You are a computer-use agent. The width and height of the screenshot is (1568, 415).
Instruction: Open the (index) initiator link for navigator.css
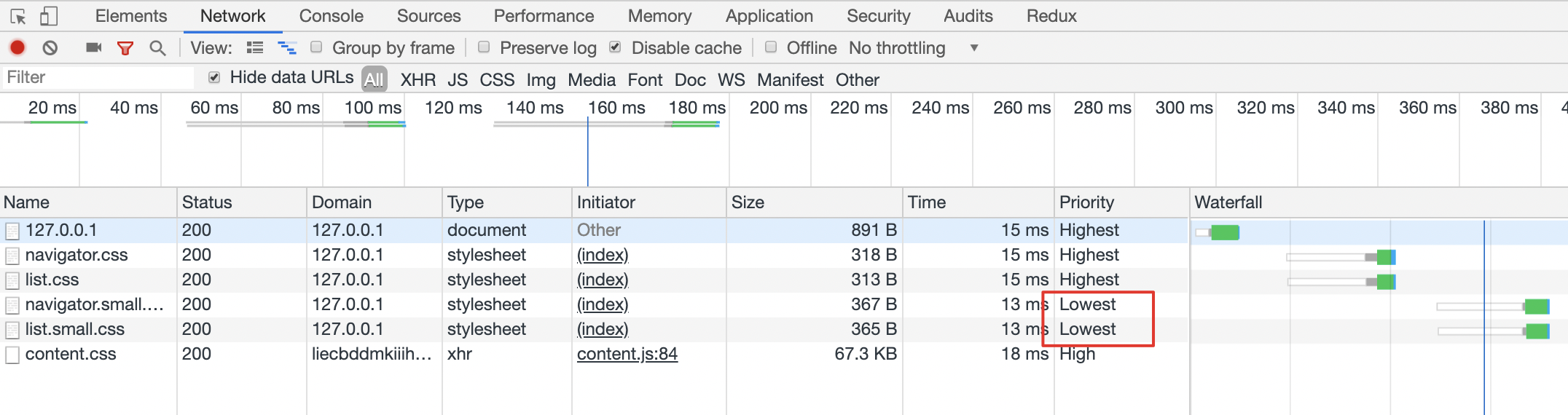[x=603, y=256]
